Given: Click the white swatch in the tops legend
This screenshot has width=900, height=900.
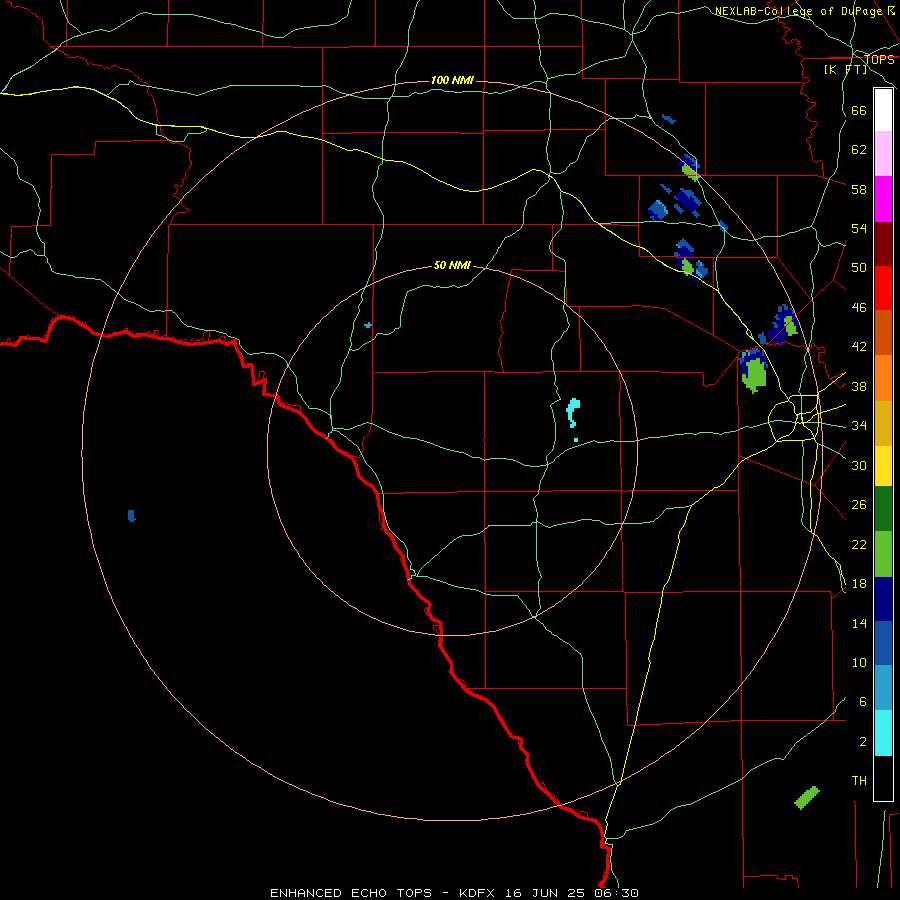Looking at the screenshot, I should (x=883, y=110).
